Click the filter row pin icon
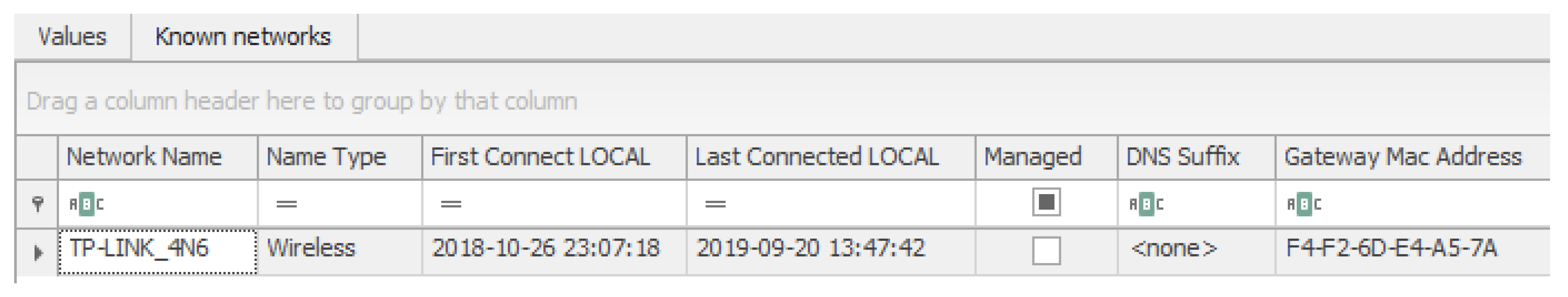Image resolution: width=1568 pixels, height=297 pixels. coord(38,204)
